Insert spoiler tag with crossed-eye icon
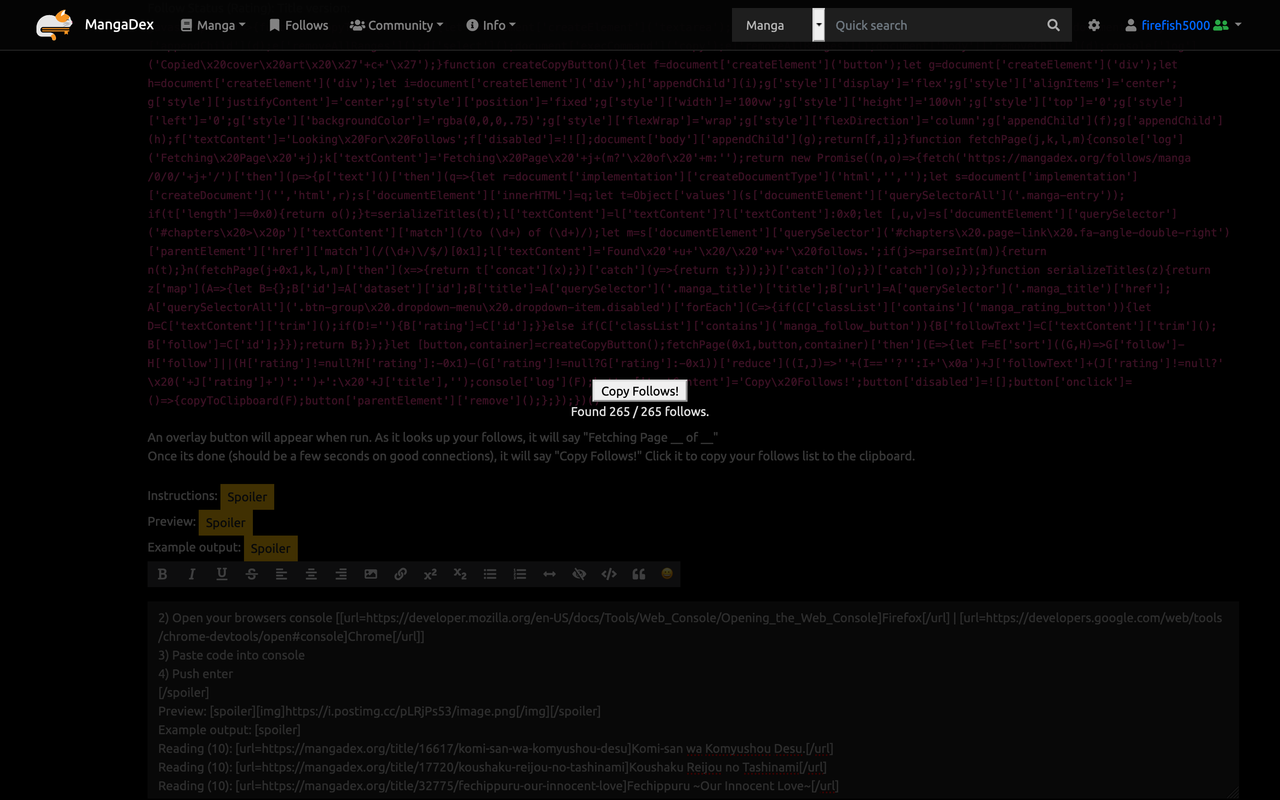The width and height of the screenshot is (1280, 800). coord(578,574)
